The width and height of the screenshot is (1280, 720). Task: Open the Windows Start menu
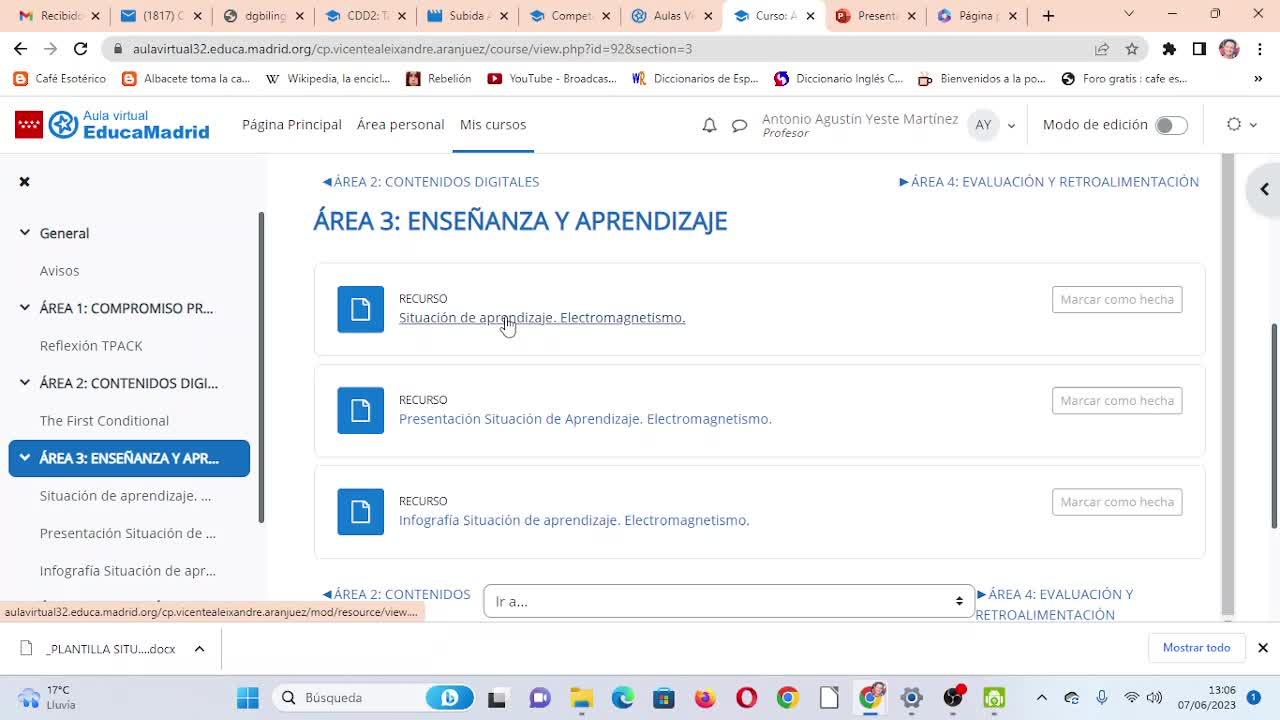(248, 697)
